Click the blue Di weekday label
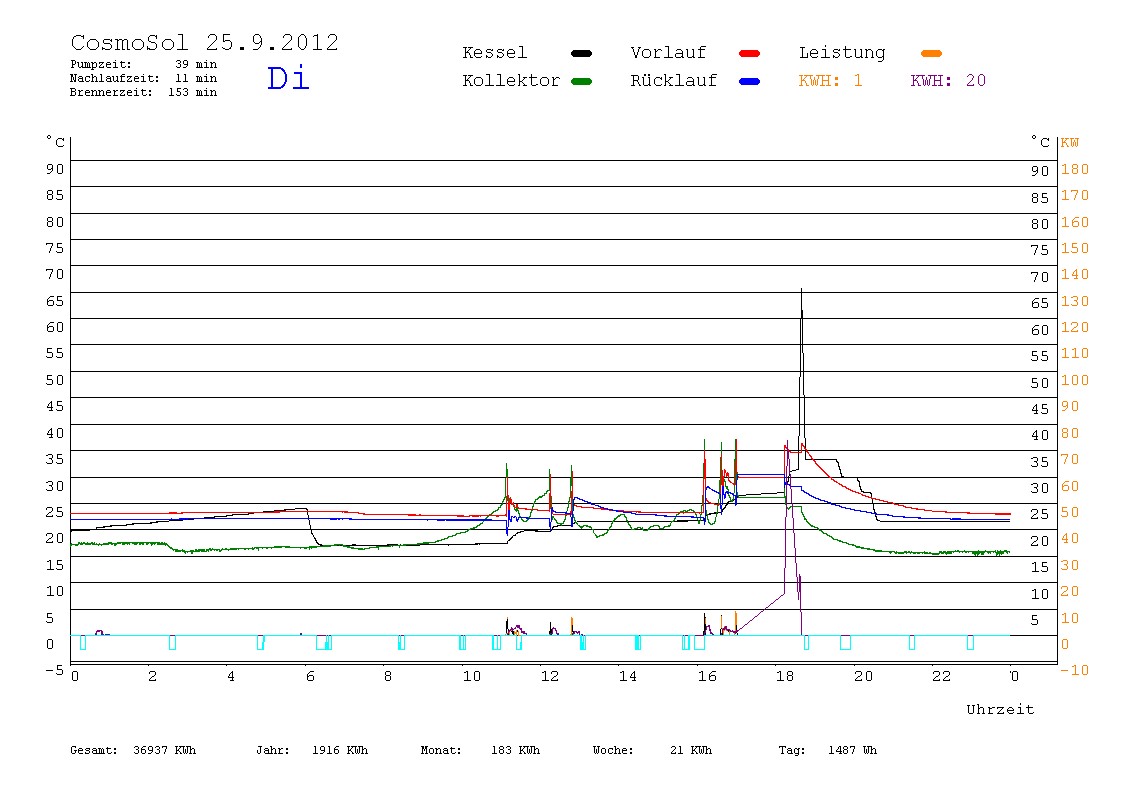This screenshot has width=1148, height=812. pos(288,78)
